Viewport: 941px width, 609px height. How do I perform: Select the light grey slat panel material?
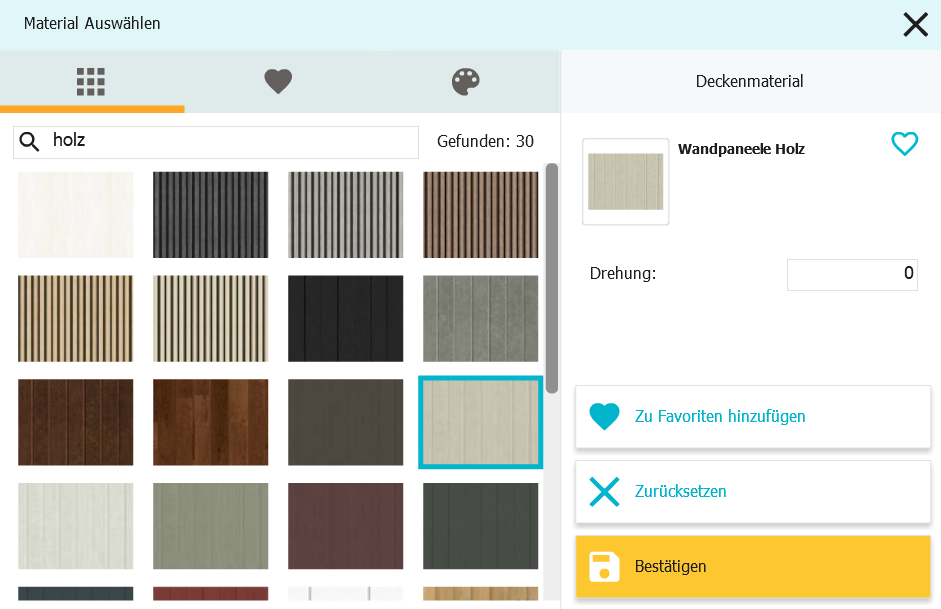(x=346, y=215)
